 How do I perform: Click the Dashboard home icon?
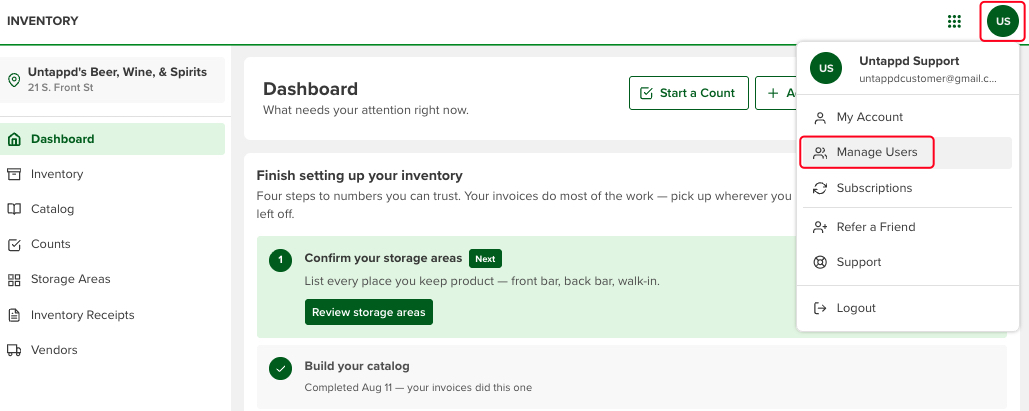click(x=14, y=139)
